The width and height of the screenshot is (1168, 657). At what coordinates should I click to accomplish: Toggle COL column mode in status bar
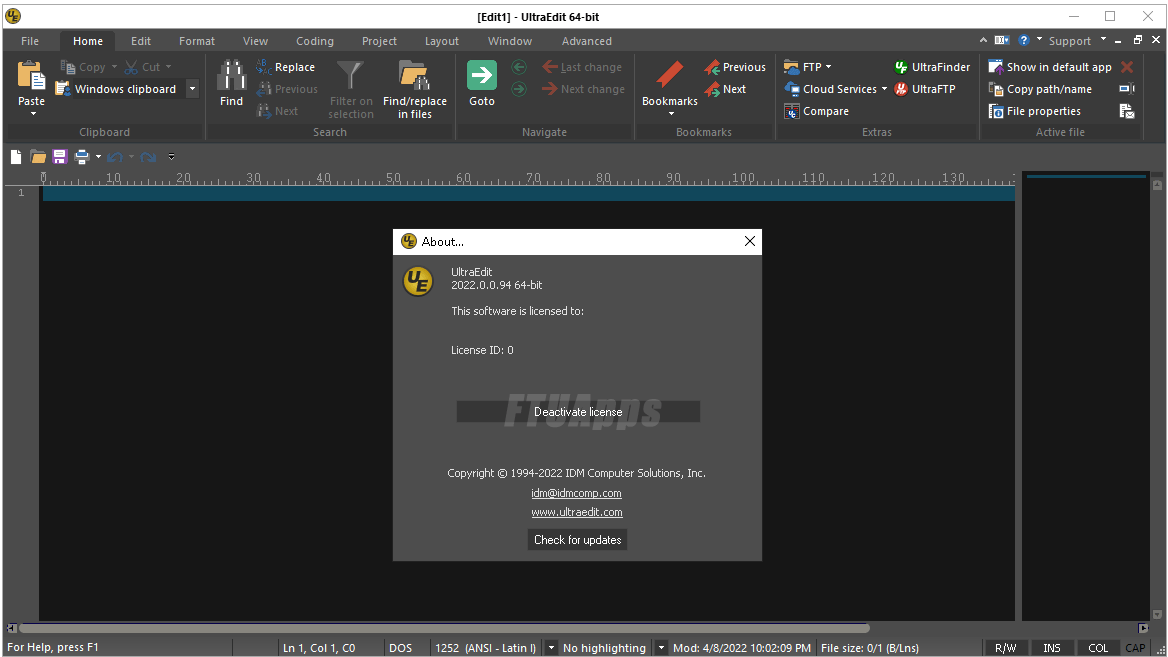1098,648
